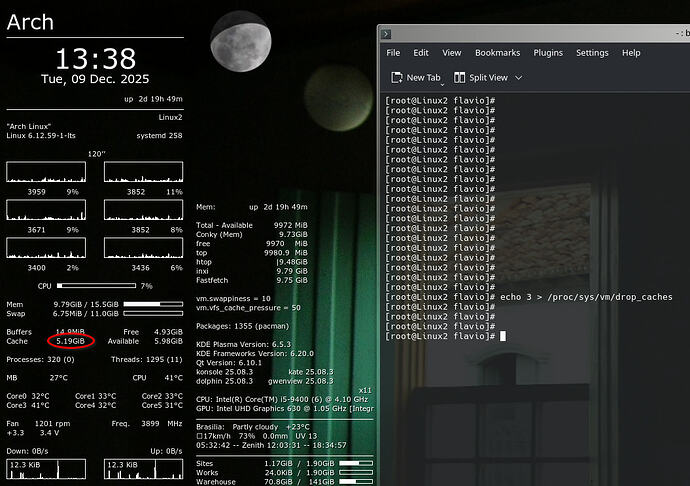Open the Edit menu
Screen dimensions: 690x486
(x=421, y=53)
